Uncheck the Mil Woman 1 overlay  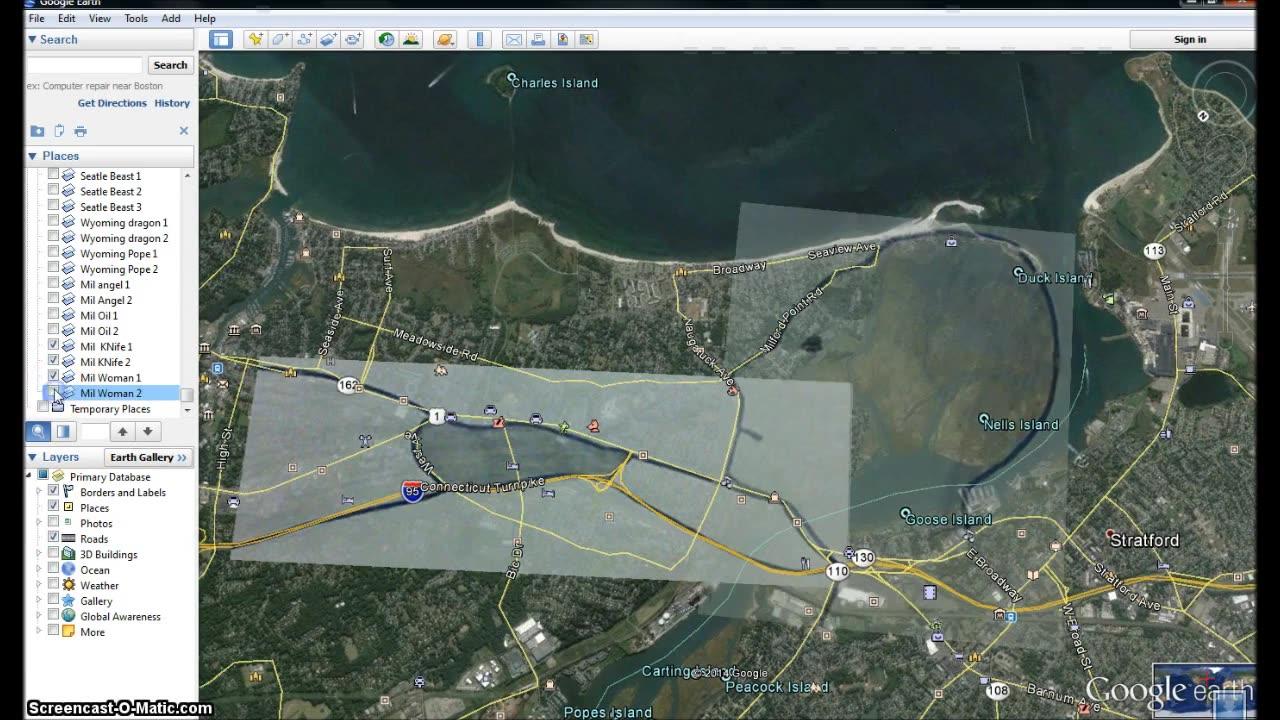coord(54,377)
